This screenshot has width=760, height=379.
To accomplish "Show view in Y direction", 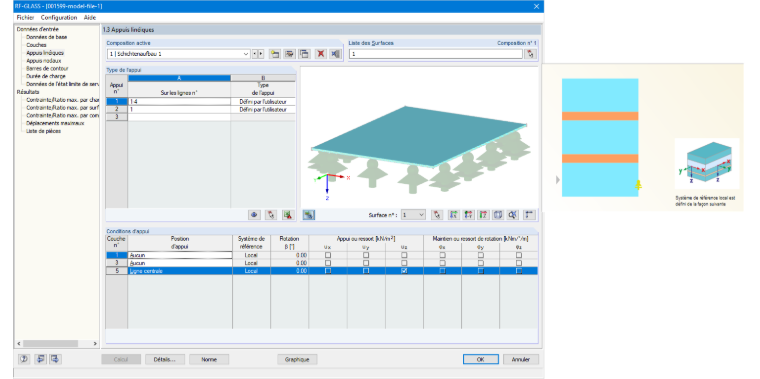I will tap(468, 215).
